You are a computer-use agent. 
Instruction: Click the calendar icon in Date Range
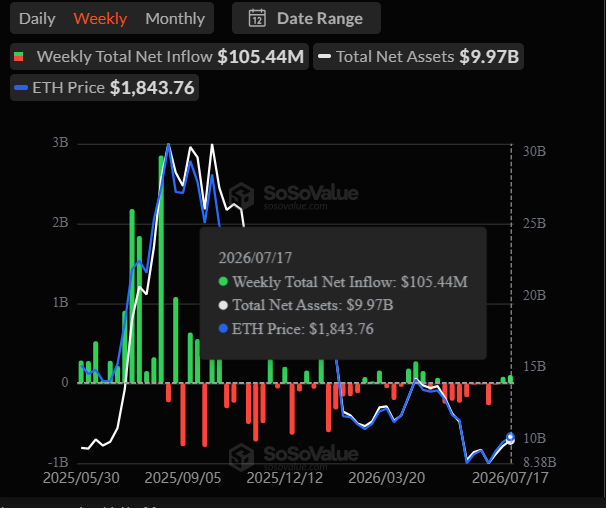pyautogui.click(x=257, y=18)
